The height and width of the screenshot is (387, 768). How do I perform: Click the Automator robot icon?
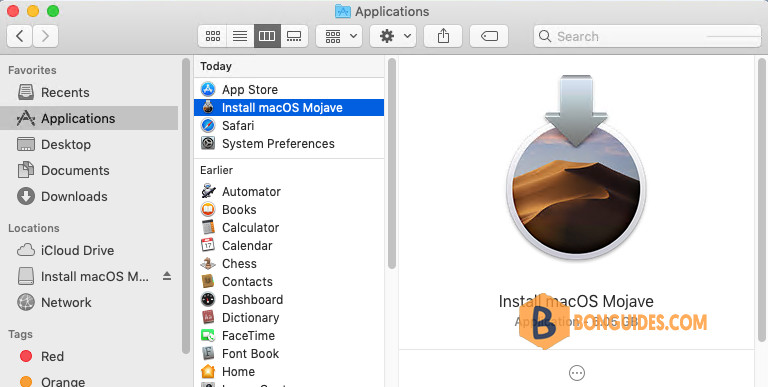[x=208, y=191]
